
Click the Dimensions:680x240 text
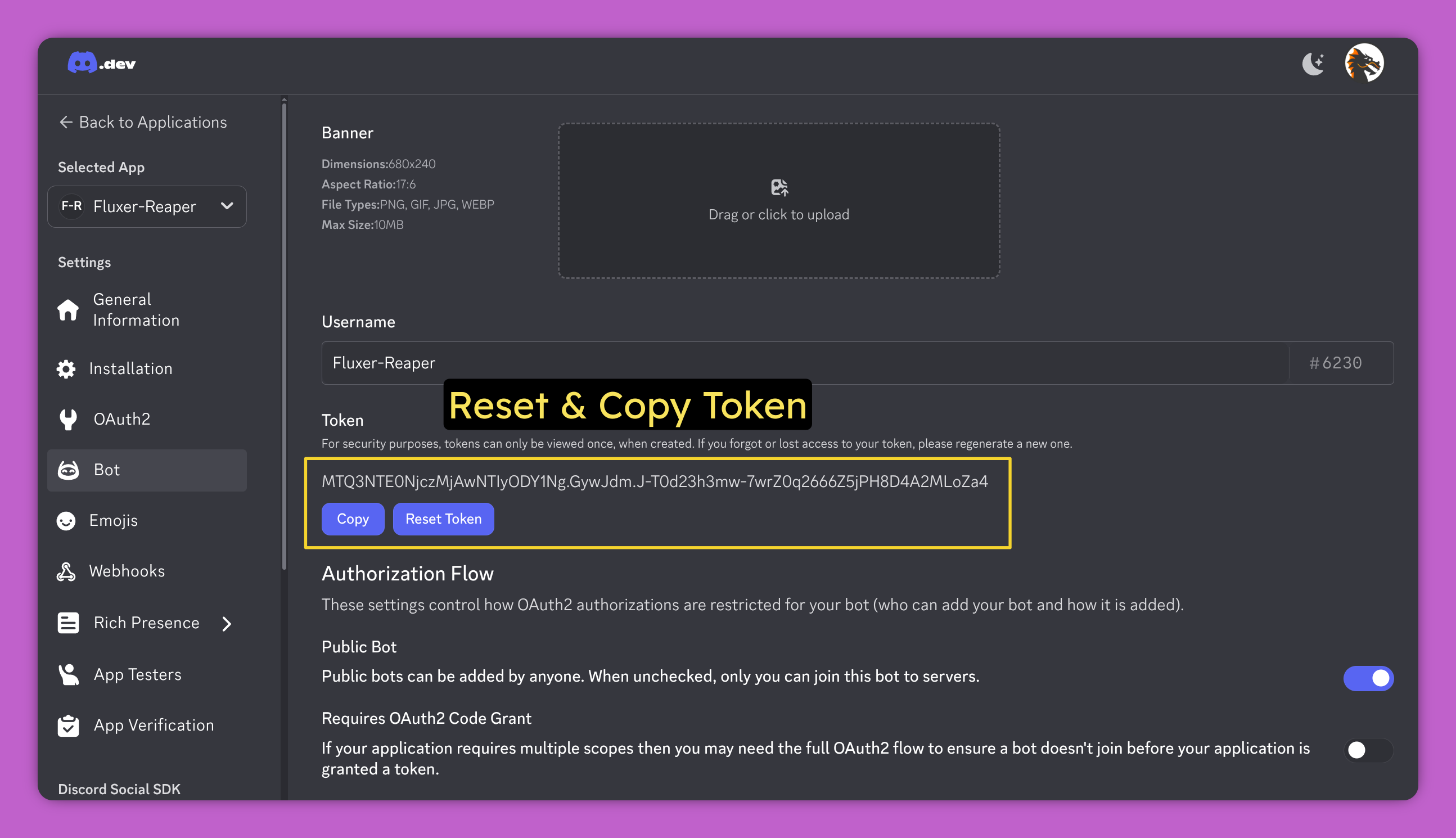coord(378,164)
